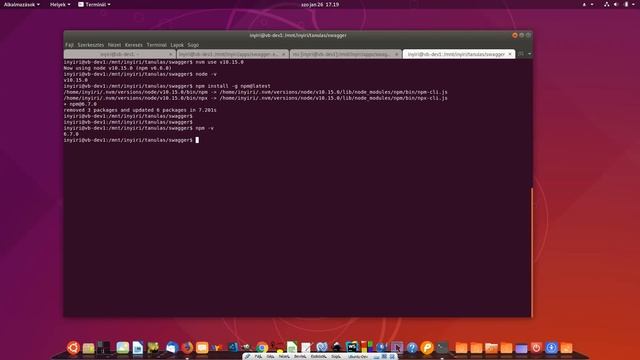Viewport: 640px width, 360px height.
Task: Switch to the second terminal tab
Action: point(233,54)
